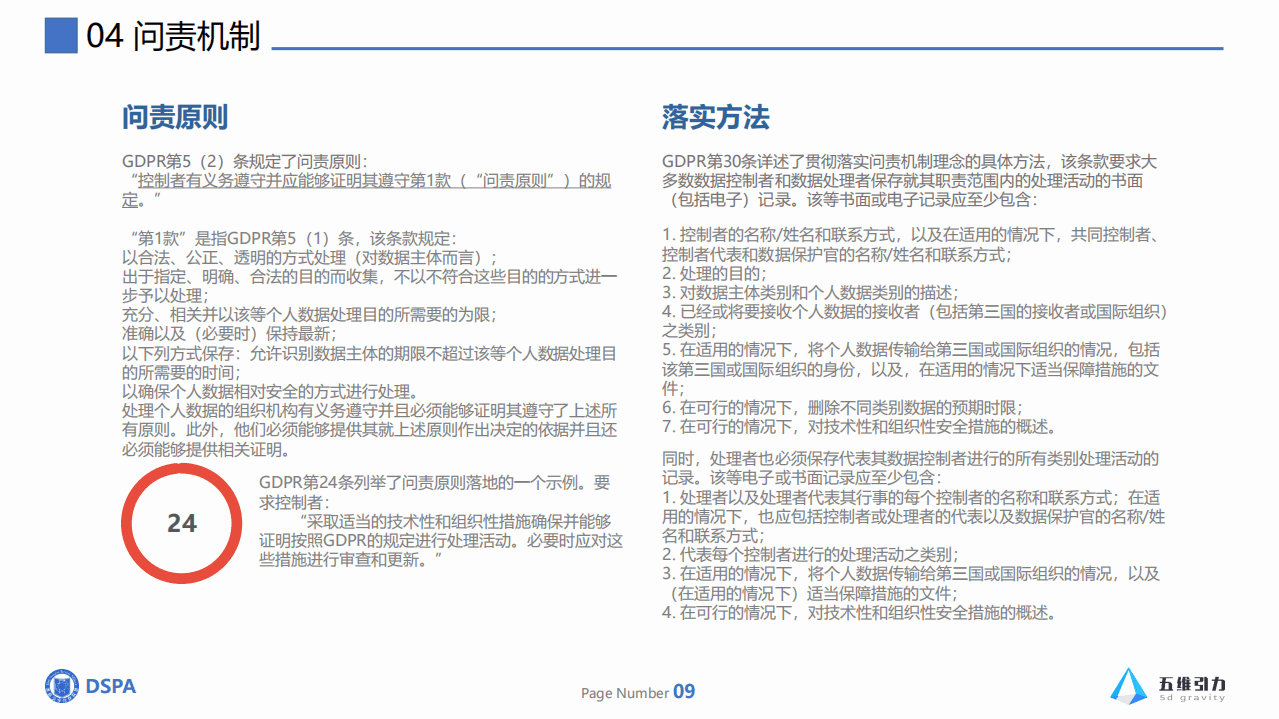Image resolution: width=1279 pixels, height=719 pixels.
Task: Click the red circle containing number 24
Action: pyautogui.click(x=181, y=522)
